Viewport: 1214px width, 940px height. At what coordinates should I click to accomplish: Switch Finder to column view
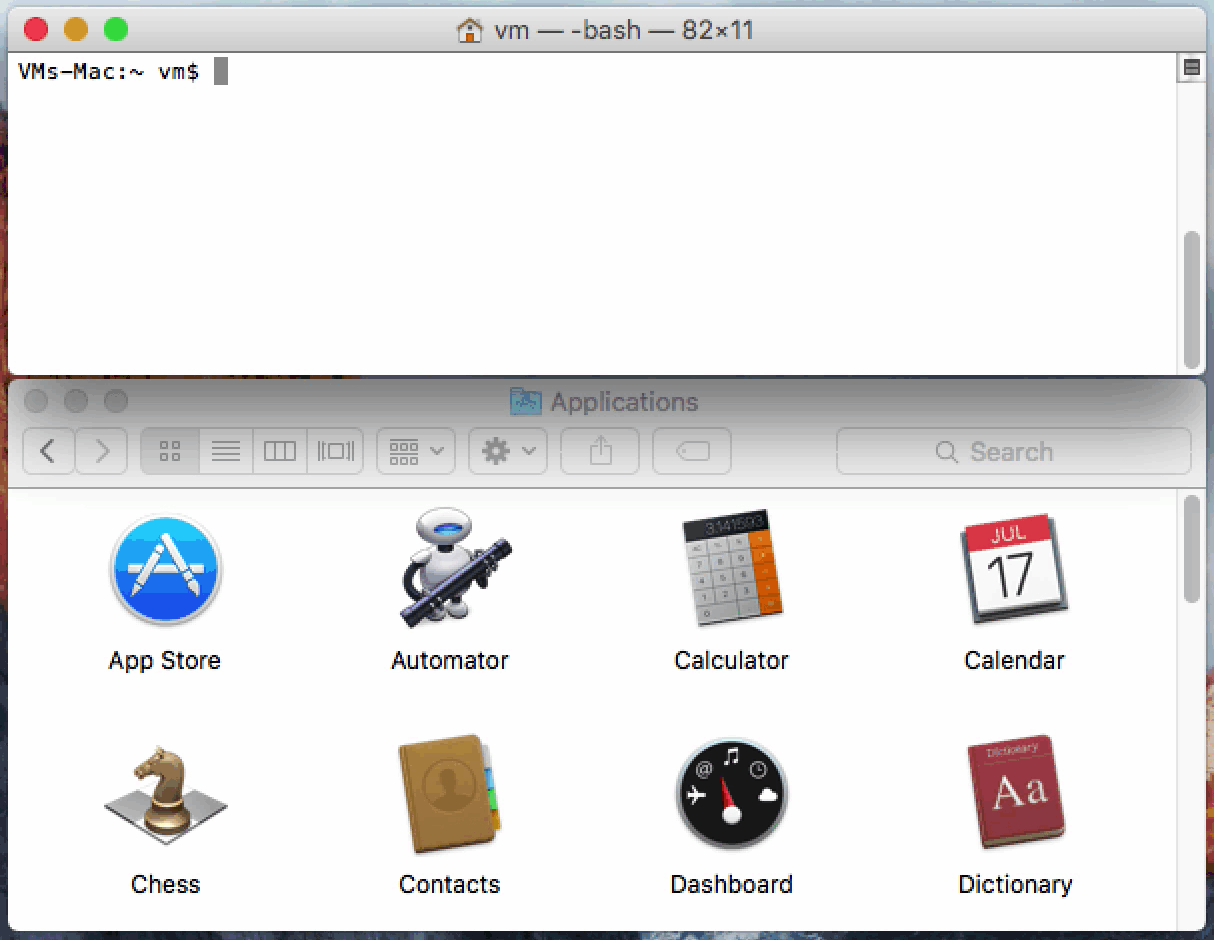(x=280, y=452)
